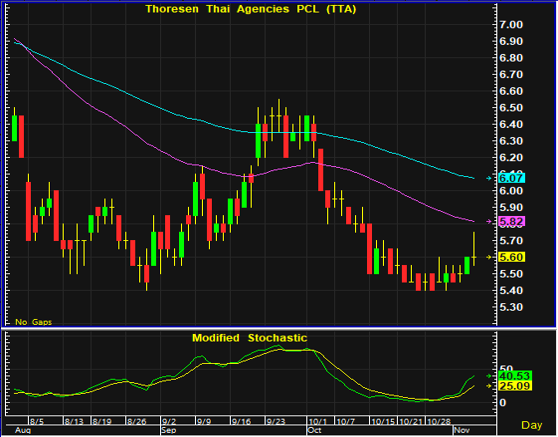Click the 6.00 price axis label
This screenshot has width=558, height=437.
pyautogui.click(x=511, y=191)
